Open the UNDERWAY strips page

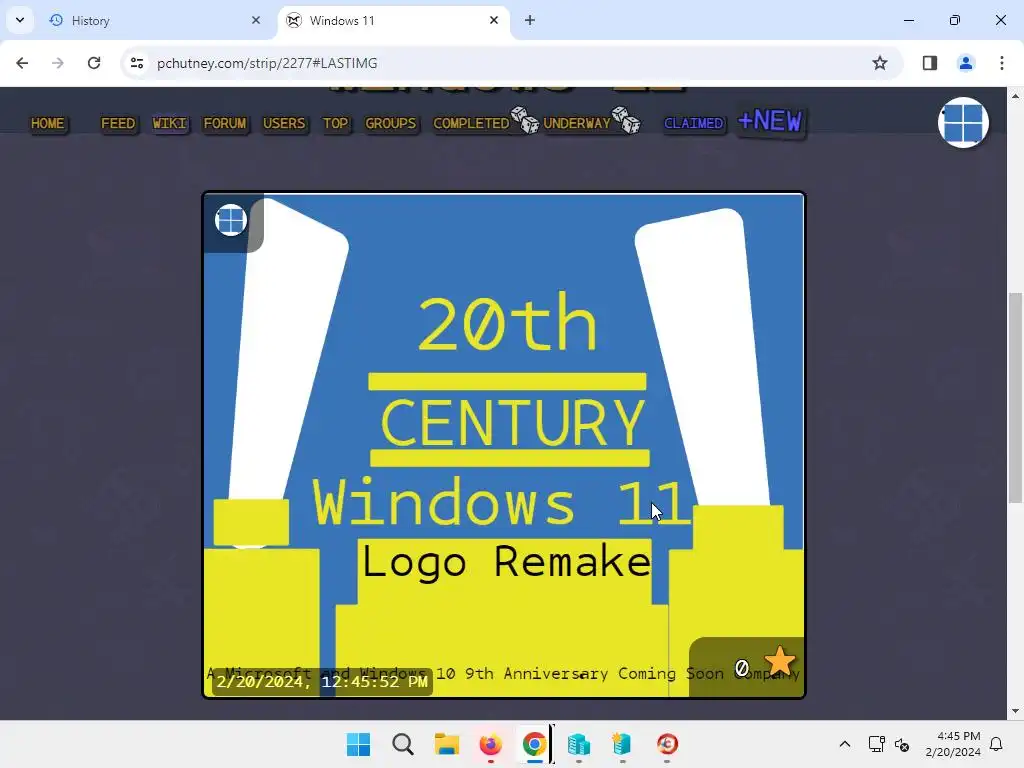point(577,123)
